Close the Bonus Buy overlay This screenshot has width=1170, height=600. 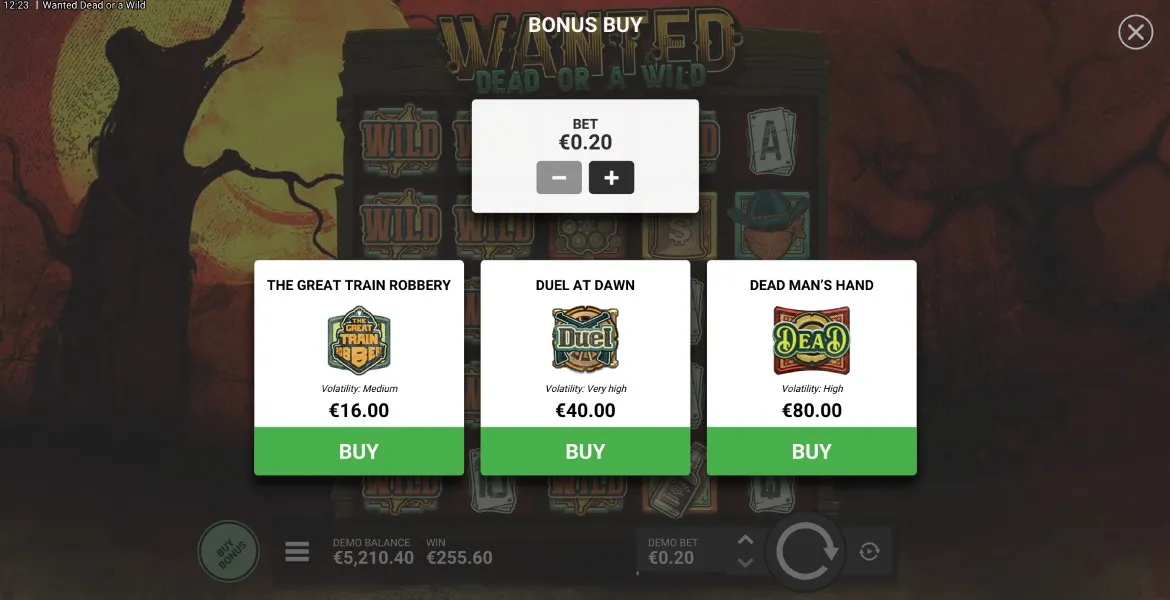point(1136,32)
